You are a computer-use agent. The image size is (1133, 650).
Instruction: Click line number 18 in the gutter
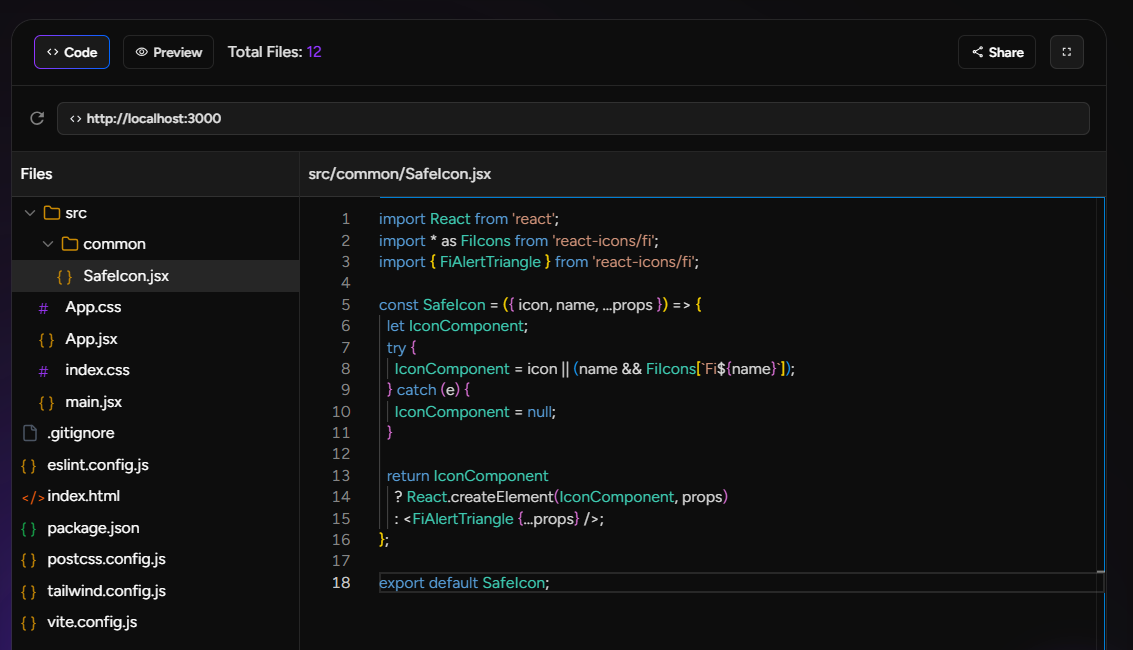(341, 583)
